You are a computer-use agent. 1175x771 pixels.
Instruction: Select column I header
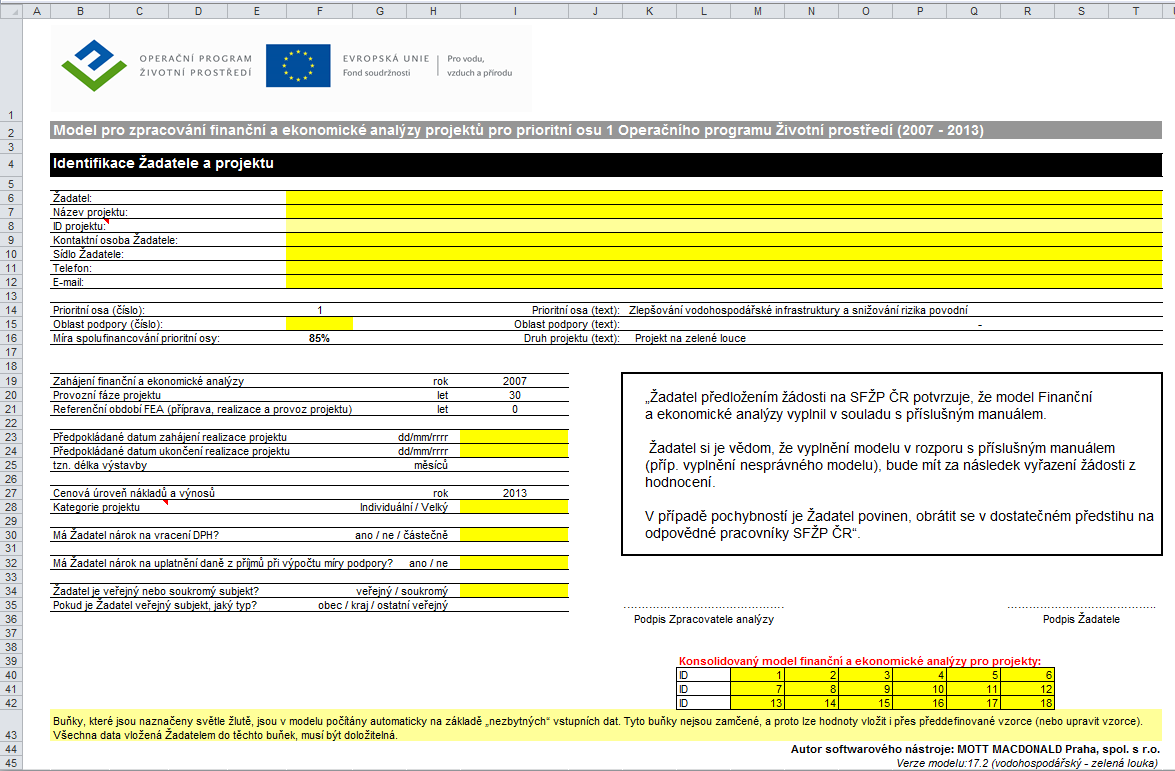click(514, 11)
